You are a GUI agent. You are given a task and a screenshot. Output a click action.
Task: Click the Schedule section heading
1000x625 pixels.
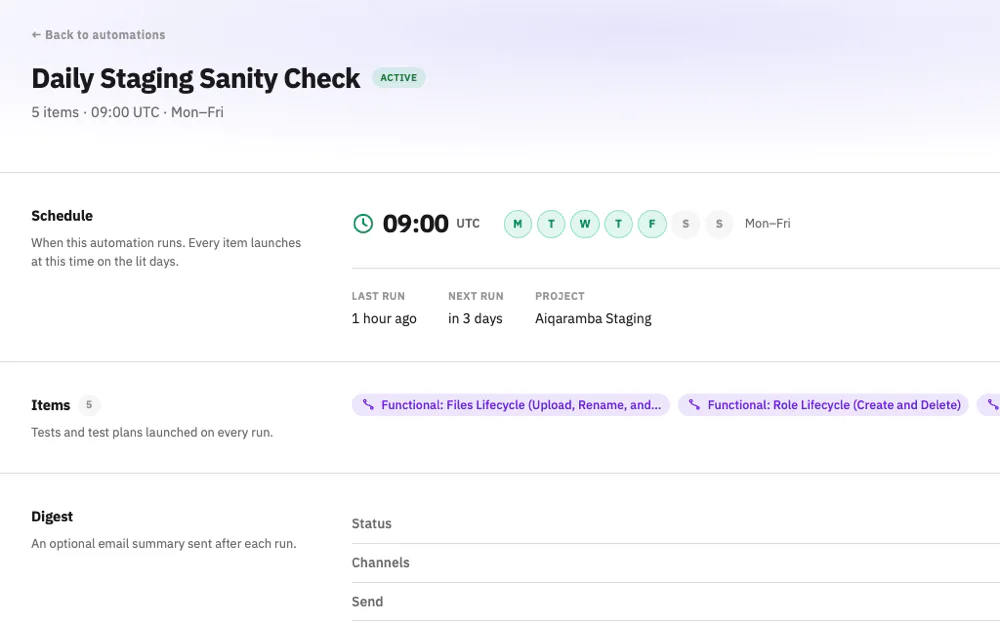62,216
